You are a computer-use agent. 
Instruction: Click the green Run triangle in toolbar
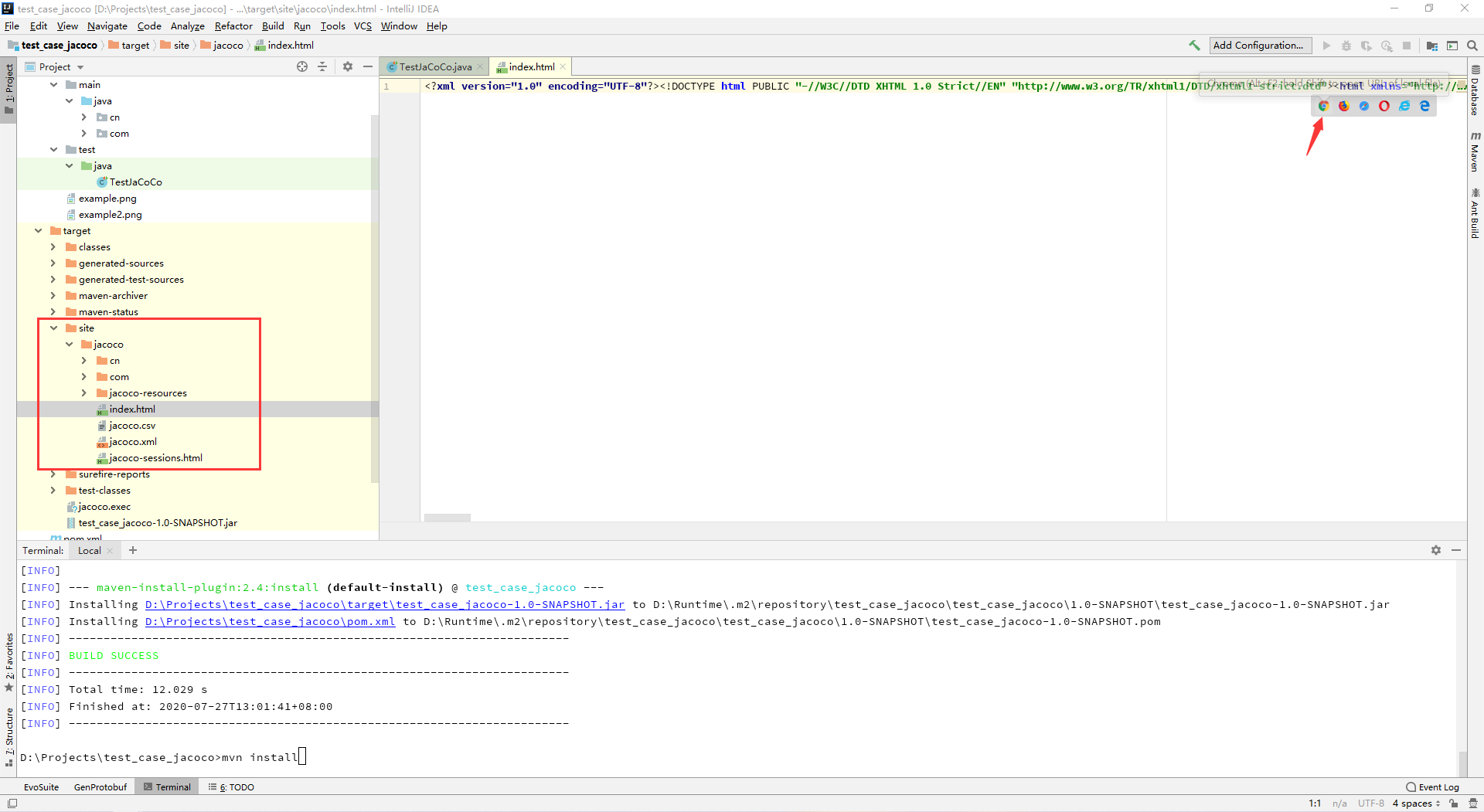tap(1326, 46)
